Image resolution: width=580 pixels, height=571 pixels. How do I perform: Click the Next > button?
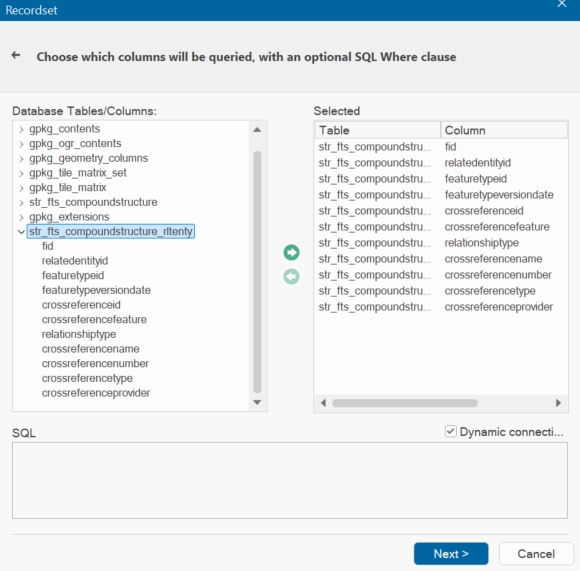pyautogui.click(x=451, y=554)
